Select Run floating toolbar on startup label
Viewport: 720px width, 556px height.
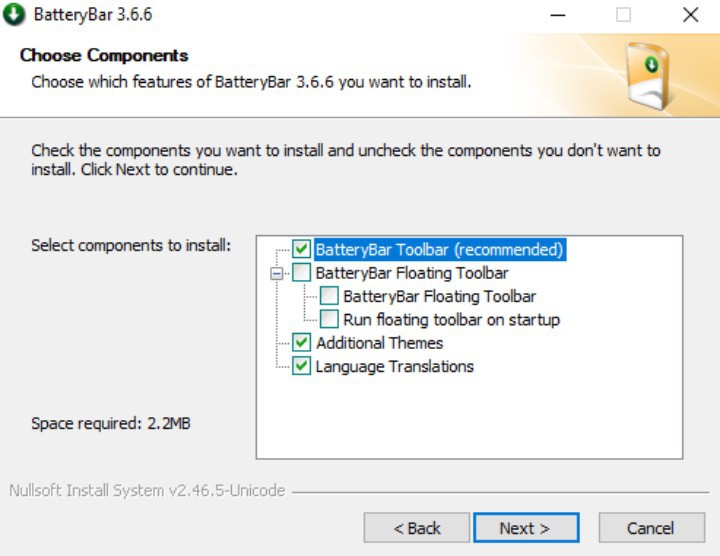tap(451, 320)
